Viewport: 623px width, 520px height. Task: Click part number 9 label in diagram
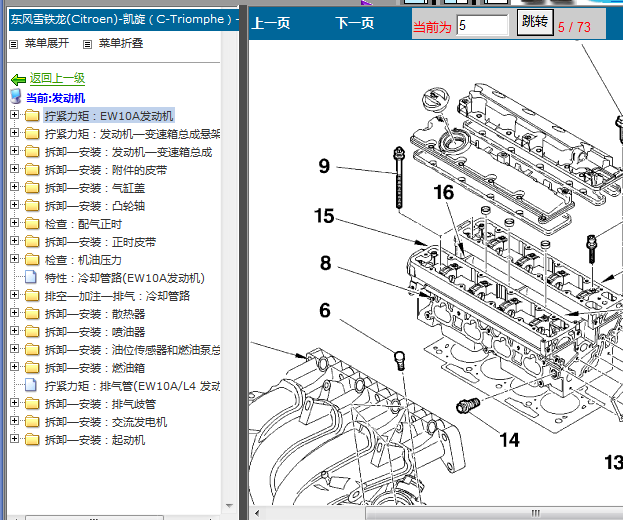click(324, 166)
